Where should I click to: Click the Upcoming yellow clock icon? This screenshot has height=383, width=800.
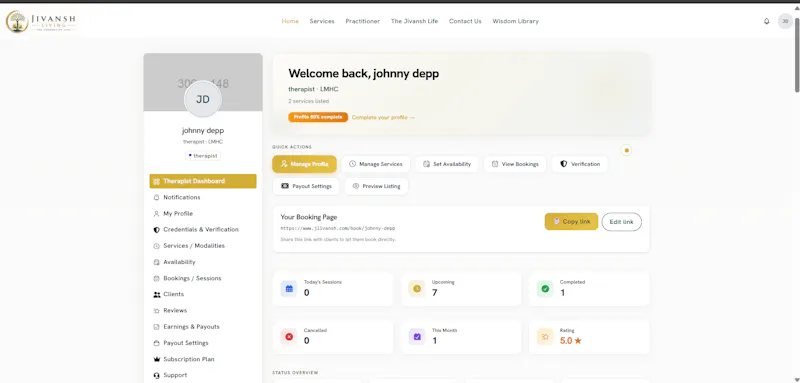tap(417, 289)
